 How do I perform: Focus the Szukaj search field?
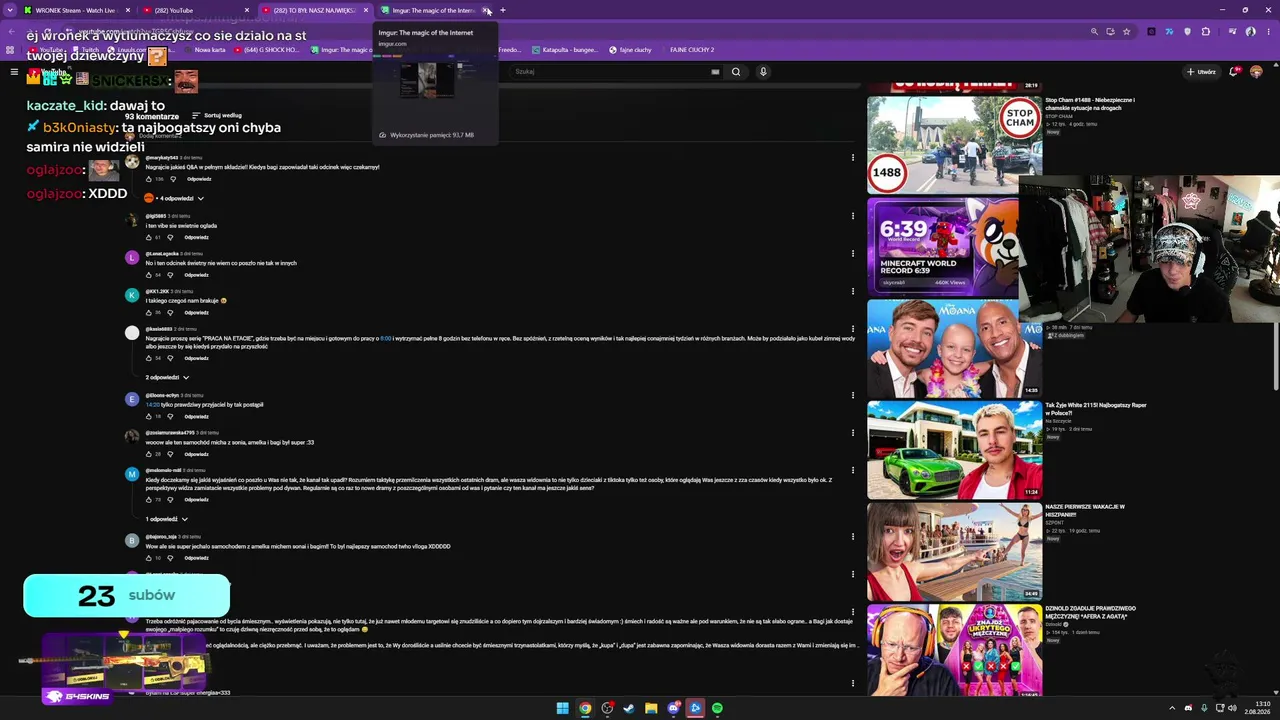pos(612,72)
